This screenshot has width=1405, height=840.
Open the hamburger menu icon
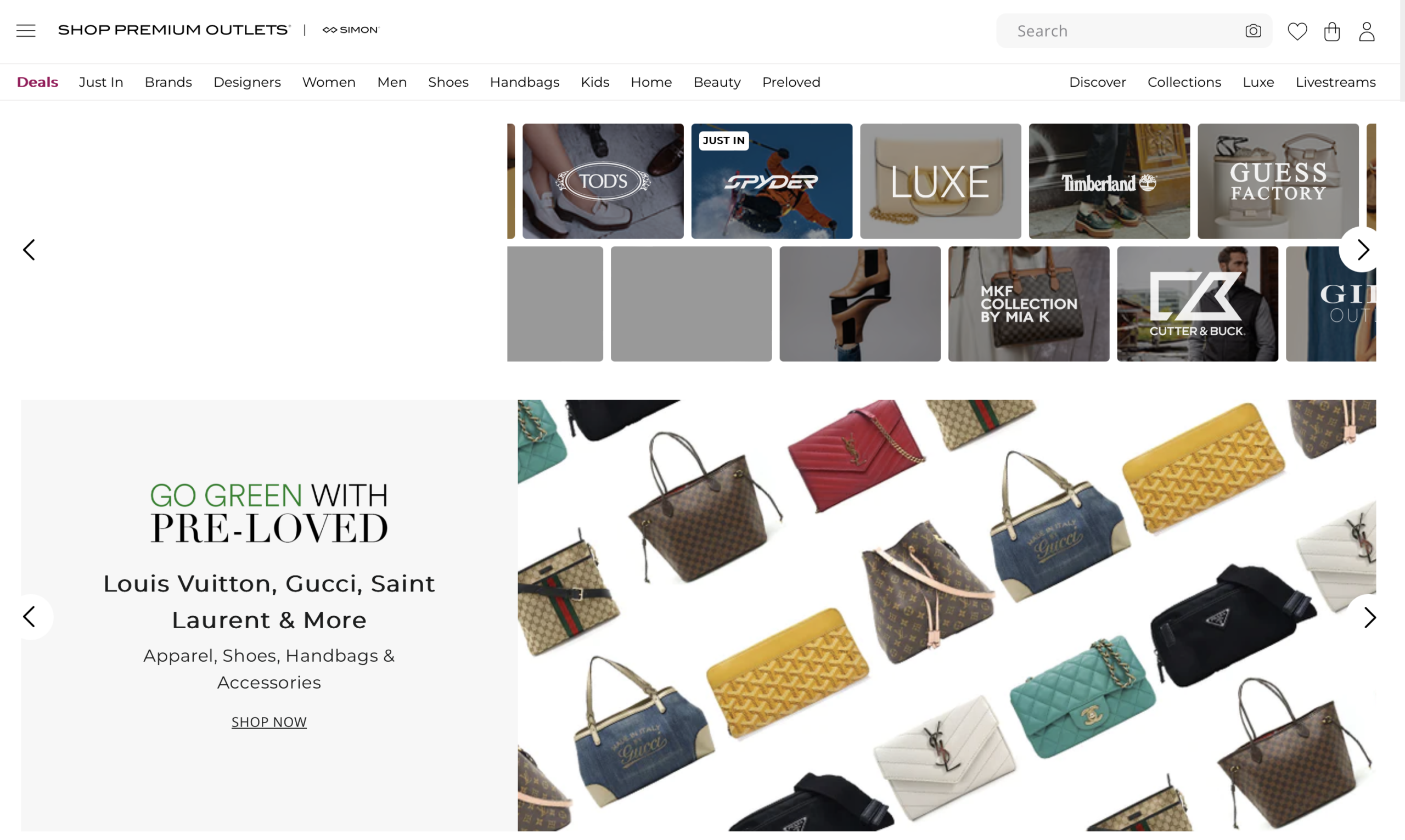tap(25, 31)
